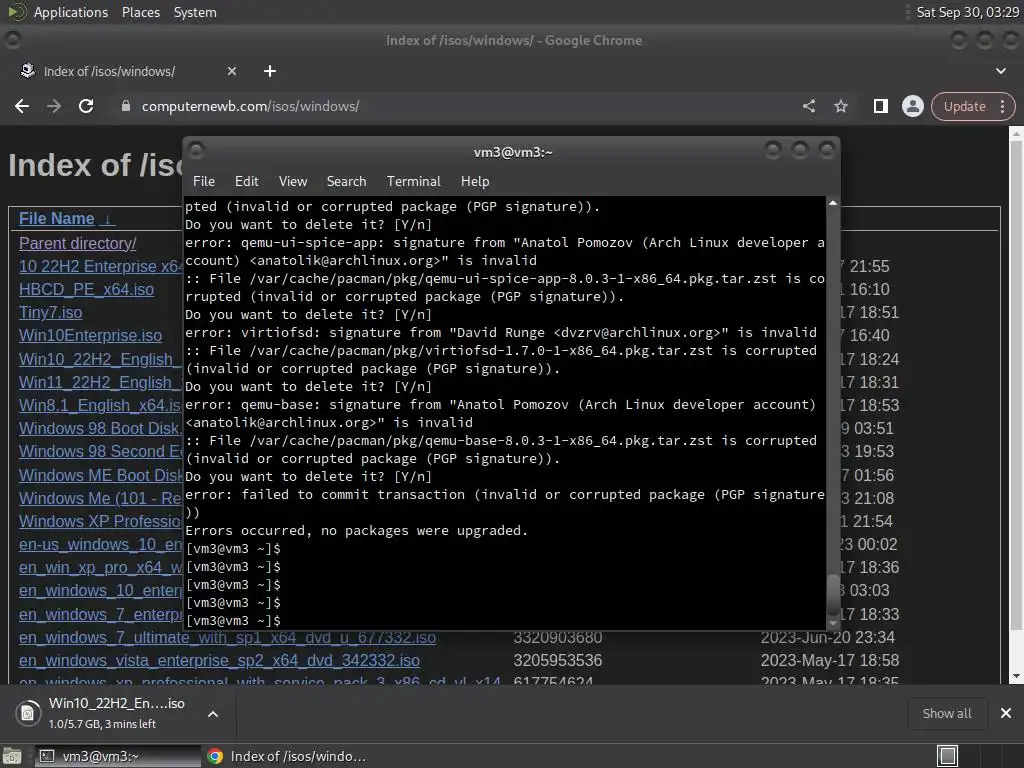The width and height of the screenshot is (1024, 768).
Task: Click the share icon in address bar
Action: (x=808, y=106)
